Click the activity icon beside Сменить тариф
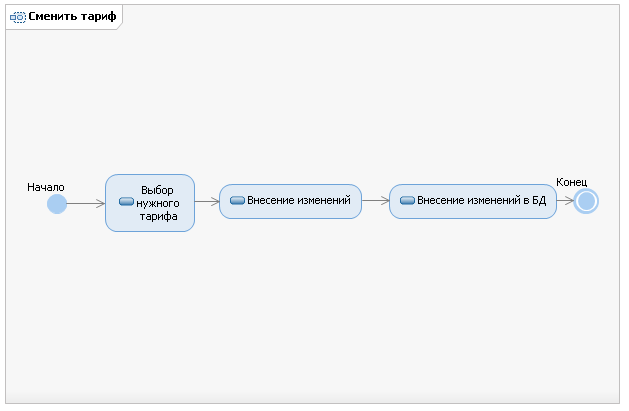 click(x=18, y=17)
